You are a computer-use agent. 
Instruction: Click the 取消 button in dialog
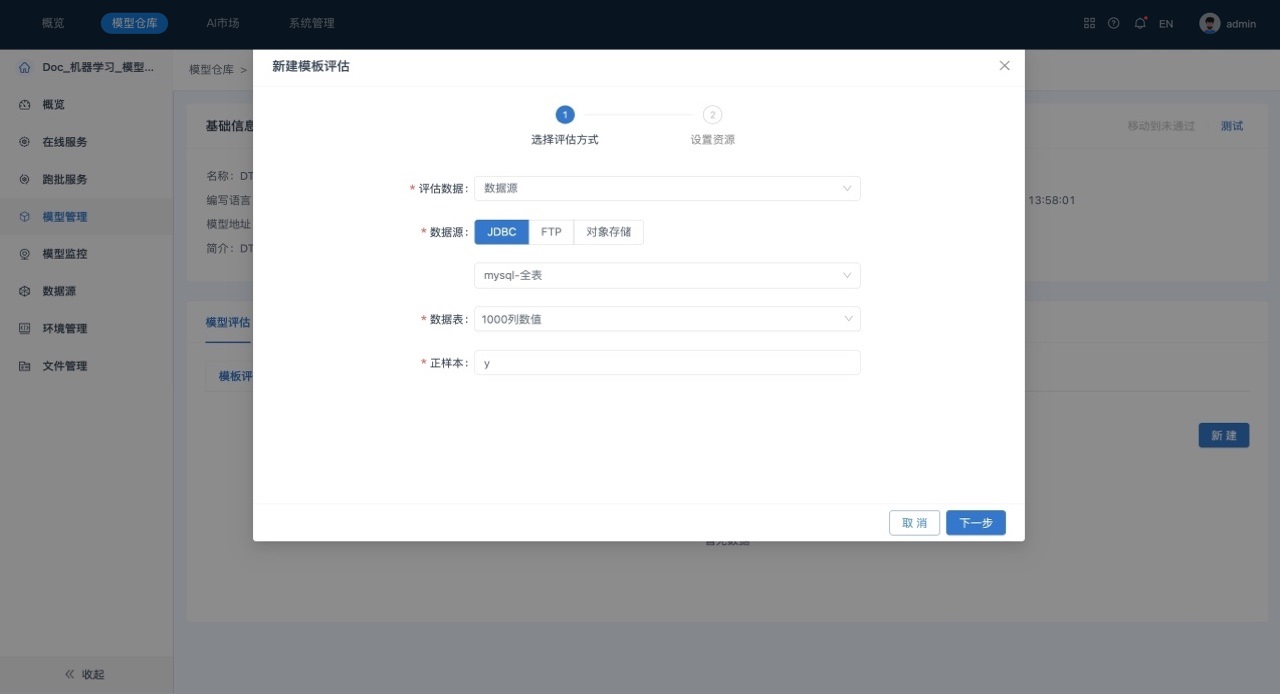point(914,523)
